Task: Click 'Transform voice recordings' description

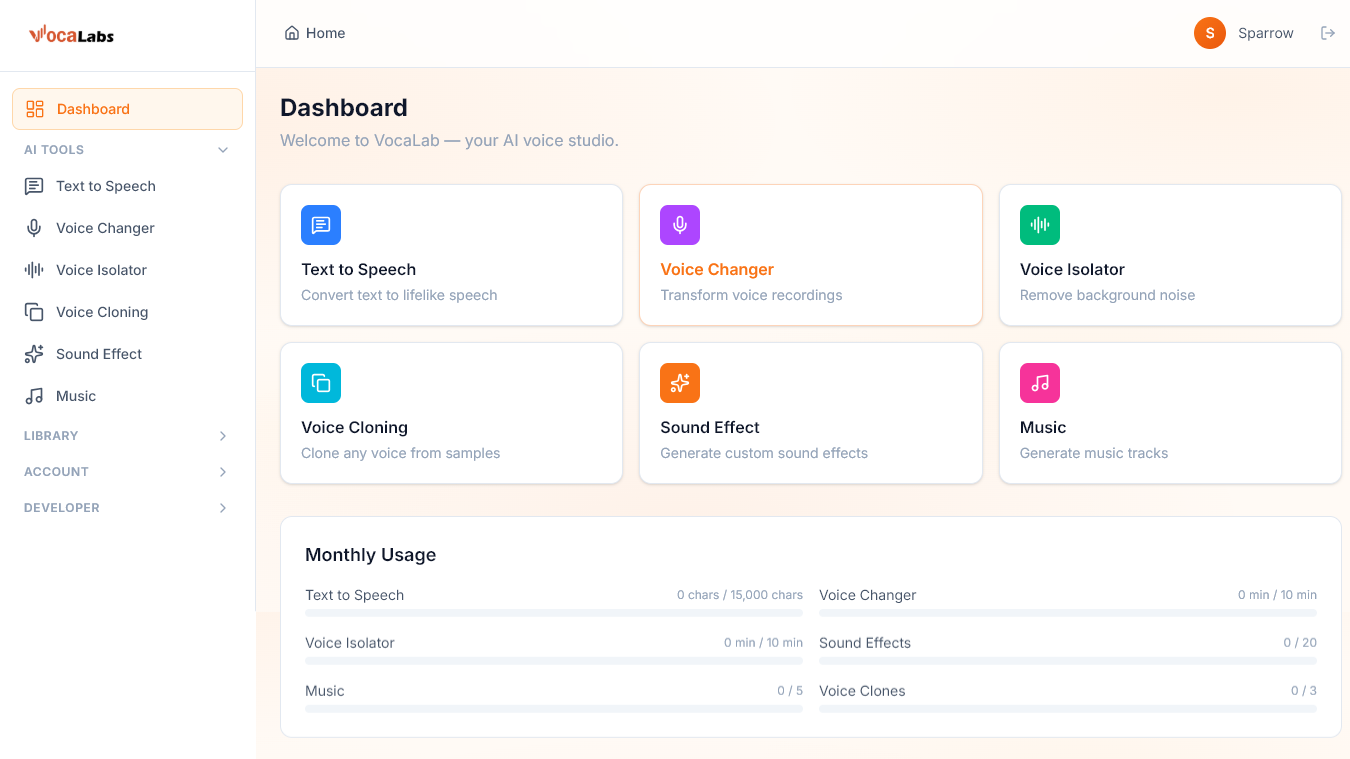Action: pos(751,295)
